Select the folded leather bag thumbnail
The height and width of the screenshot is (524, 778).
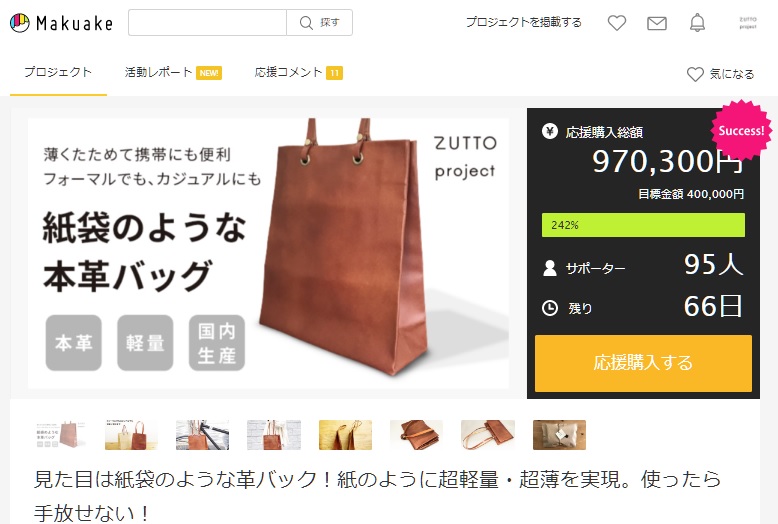(x=416, y=435)
